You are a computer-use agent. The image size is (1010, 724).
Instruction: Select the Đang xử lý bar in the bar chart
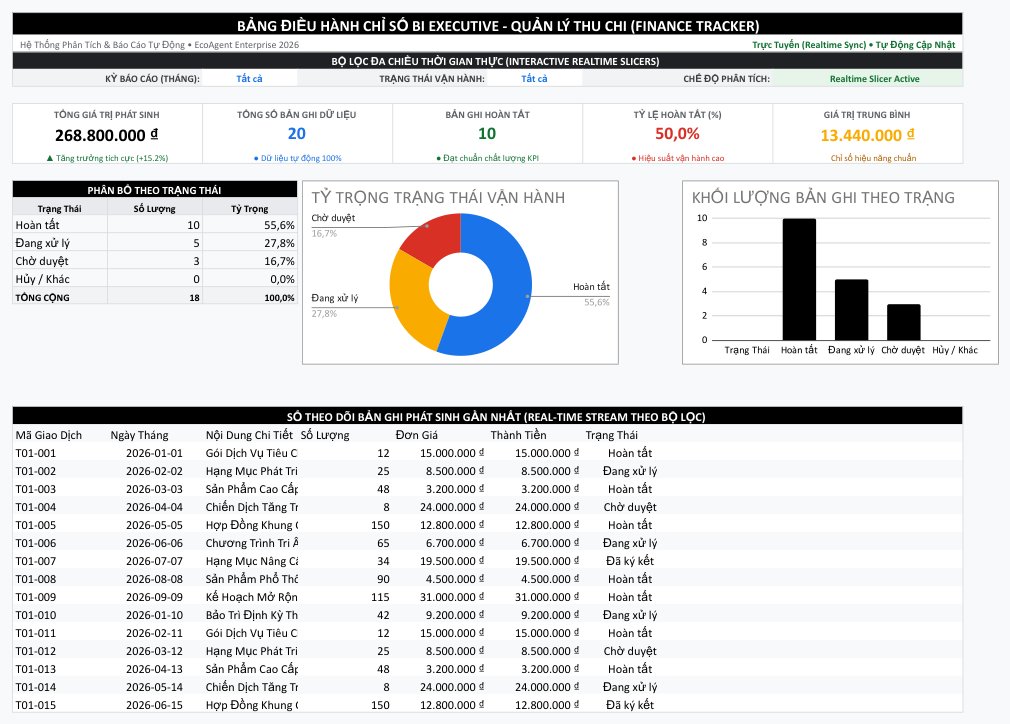tap(851, 310)
